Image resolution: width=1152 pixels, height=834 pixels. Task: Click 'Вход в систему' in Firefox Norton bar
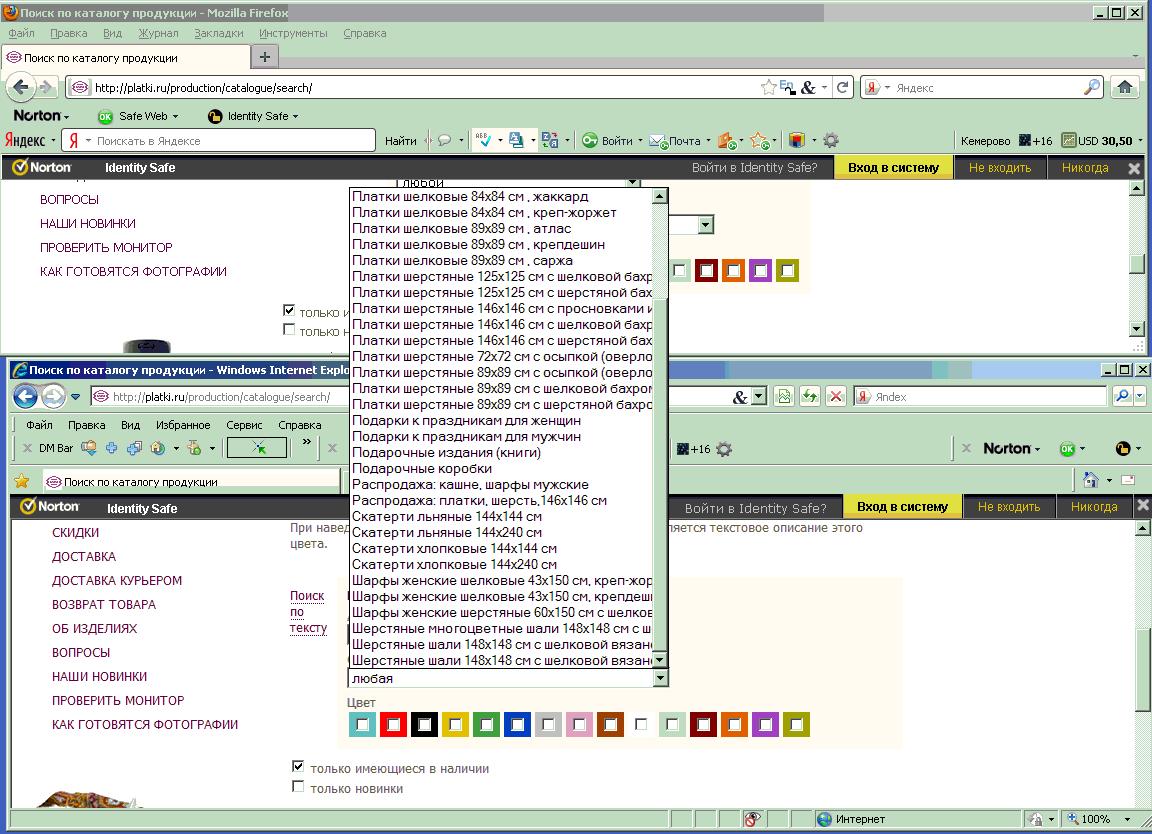(893, 168)
